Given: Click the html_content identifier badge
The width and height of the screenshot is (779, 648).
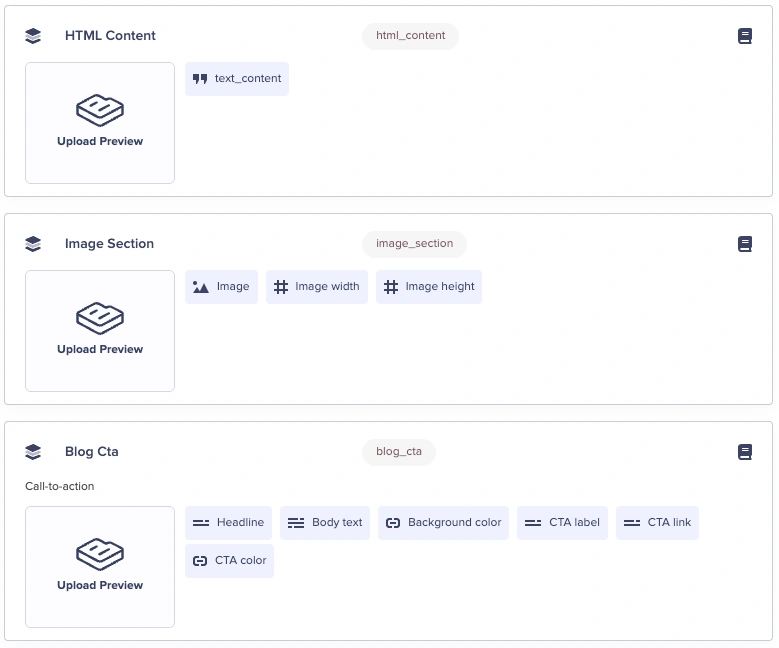Looking at the screenshot, I should pos(410,36).
